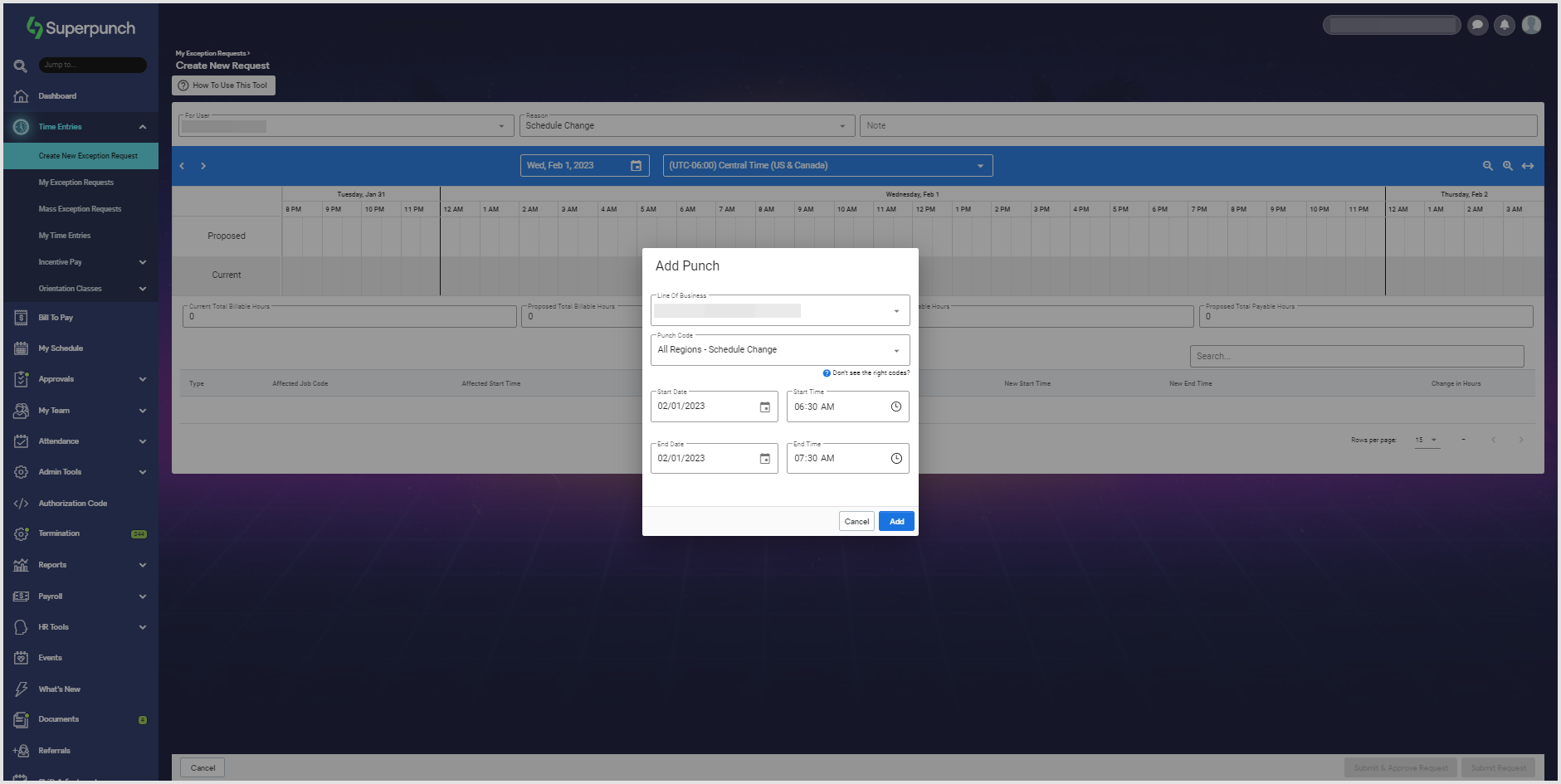Screen dimensions: 1561x784
Task: Click the zoom in magnifier icon
Action: (x=1507, y=166)
